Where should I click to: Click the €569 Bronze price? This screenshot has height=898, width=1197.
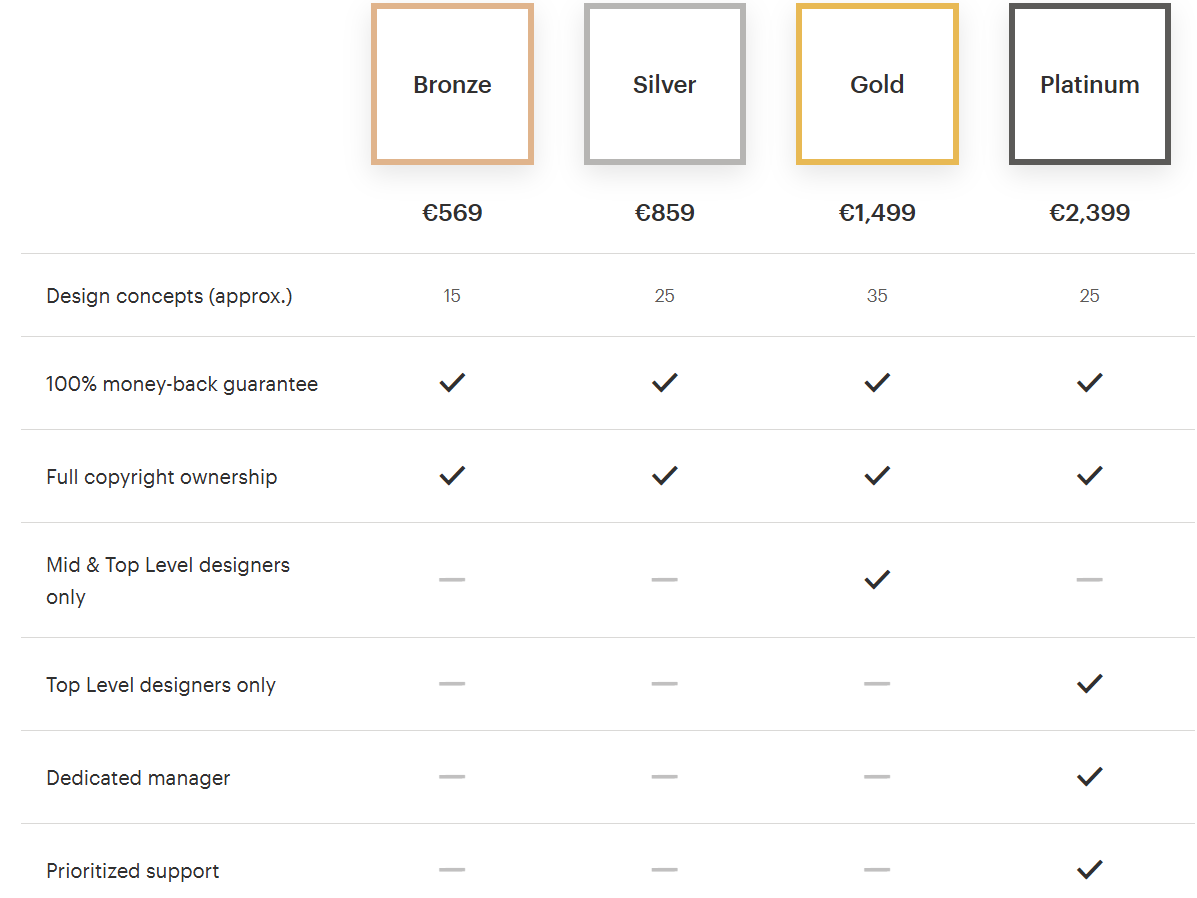452,213
